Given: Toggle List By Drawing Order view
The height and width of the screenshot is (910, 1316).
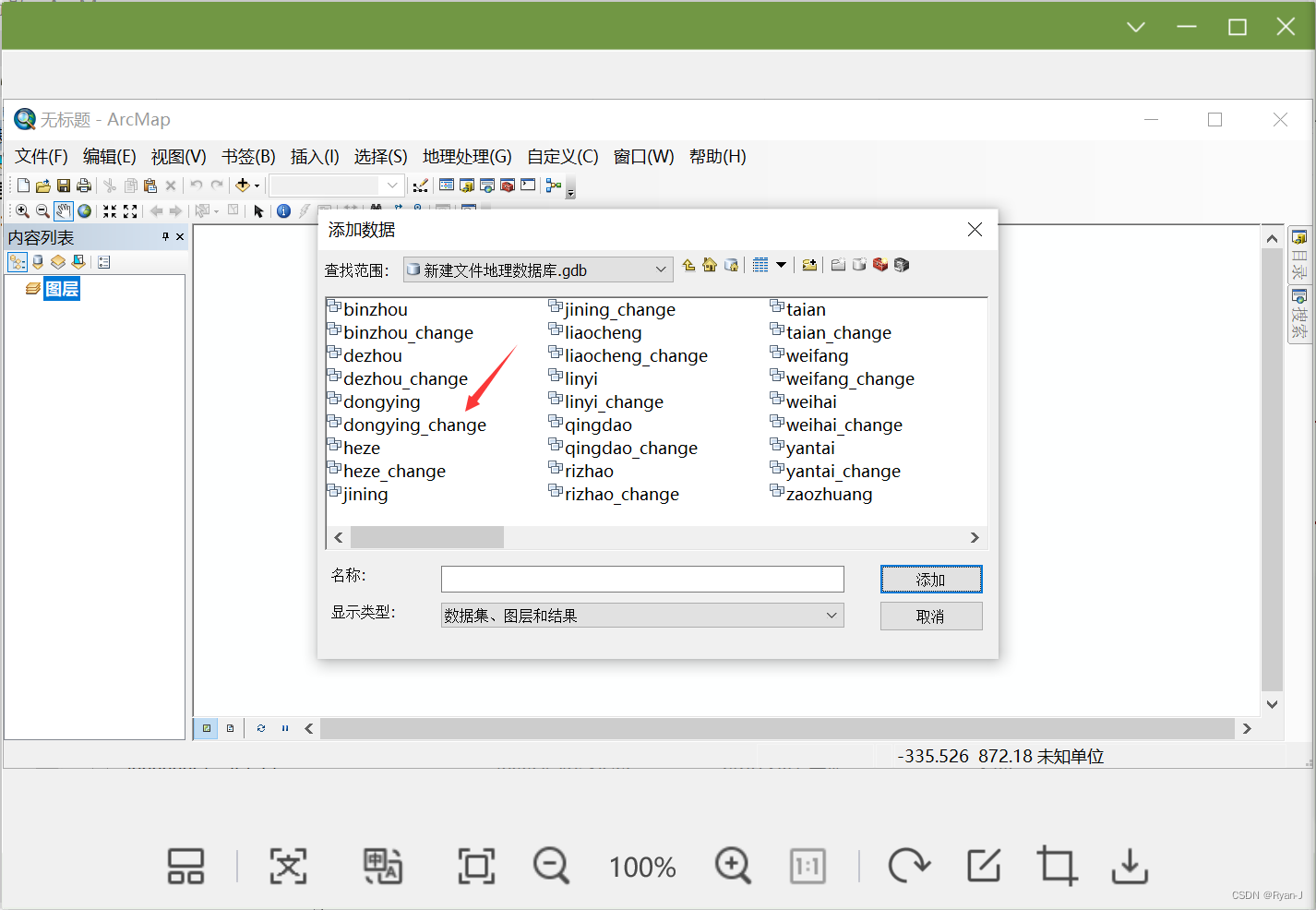Looking at the screenshot, I should click(x=18, y=262).
